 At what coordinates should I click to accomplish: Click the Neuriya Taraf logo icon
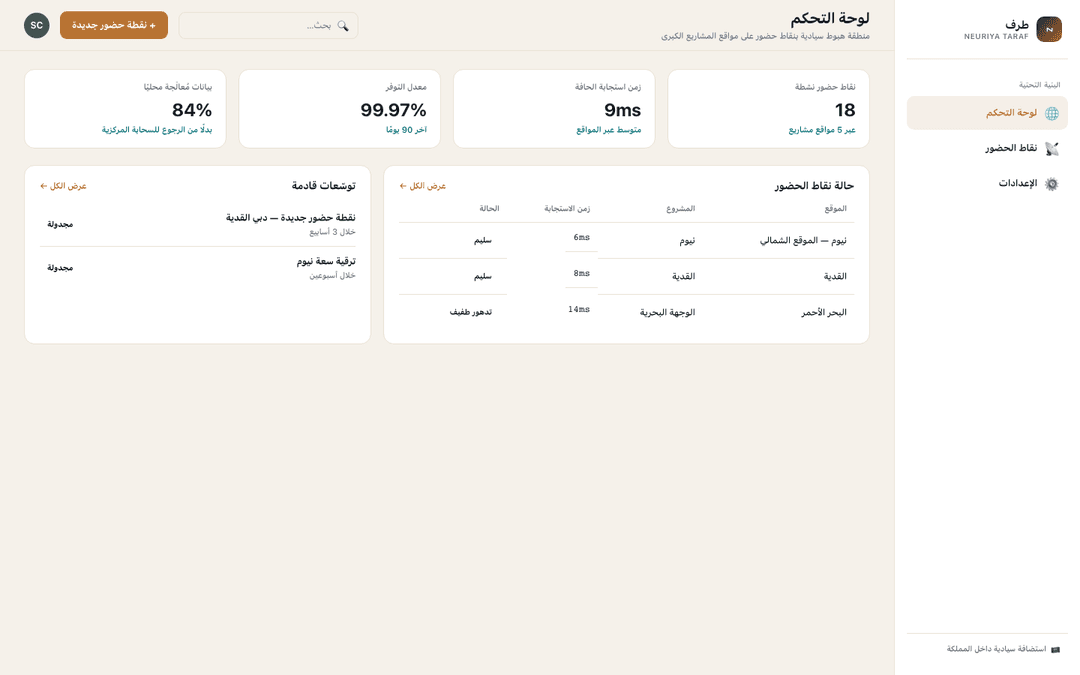1049,29
